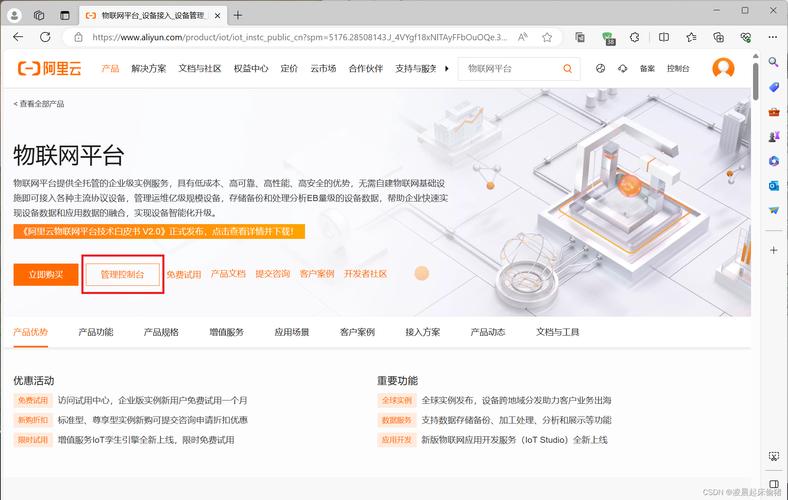Click the 白皮书 V2.0 orange banner
Viewport: 788px width, 500px height.
pos(159,231)
